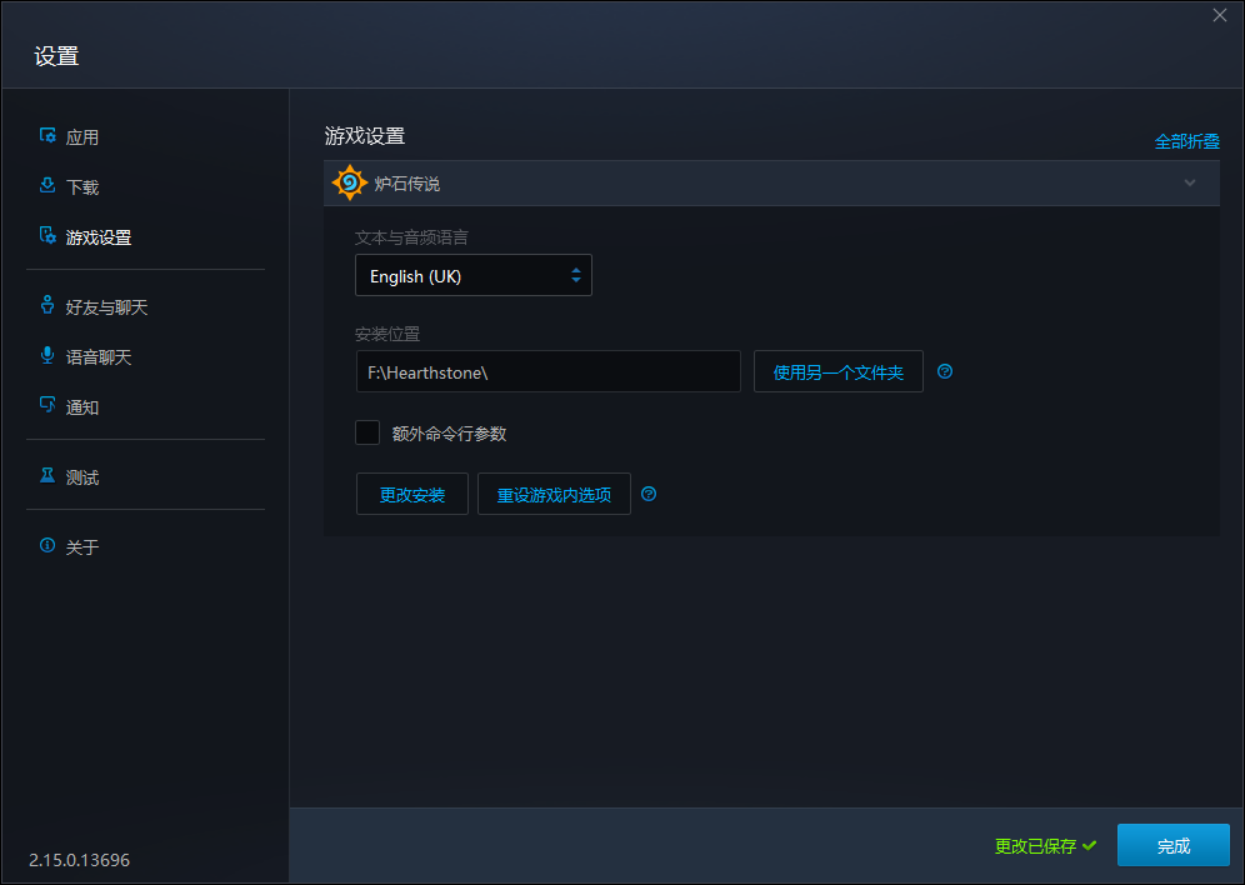Select the 测试 beta flask icon
This screenshot has width=1245, height=885.
(x=47, y=476)
